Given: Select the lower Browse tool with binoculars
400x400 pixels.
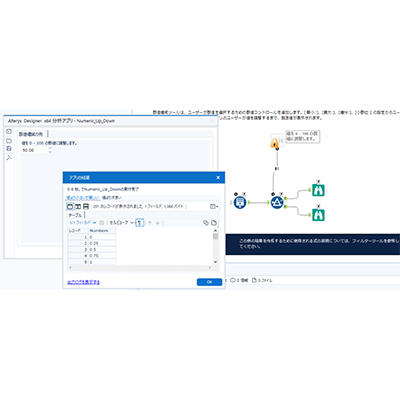Looking at the screenshot, I should click(x=318, y=214).
